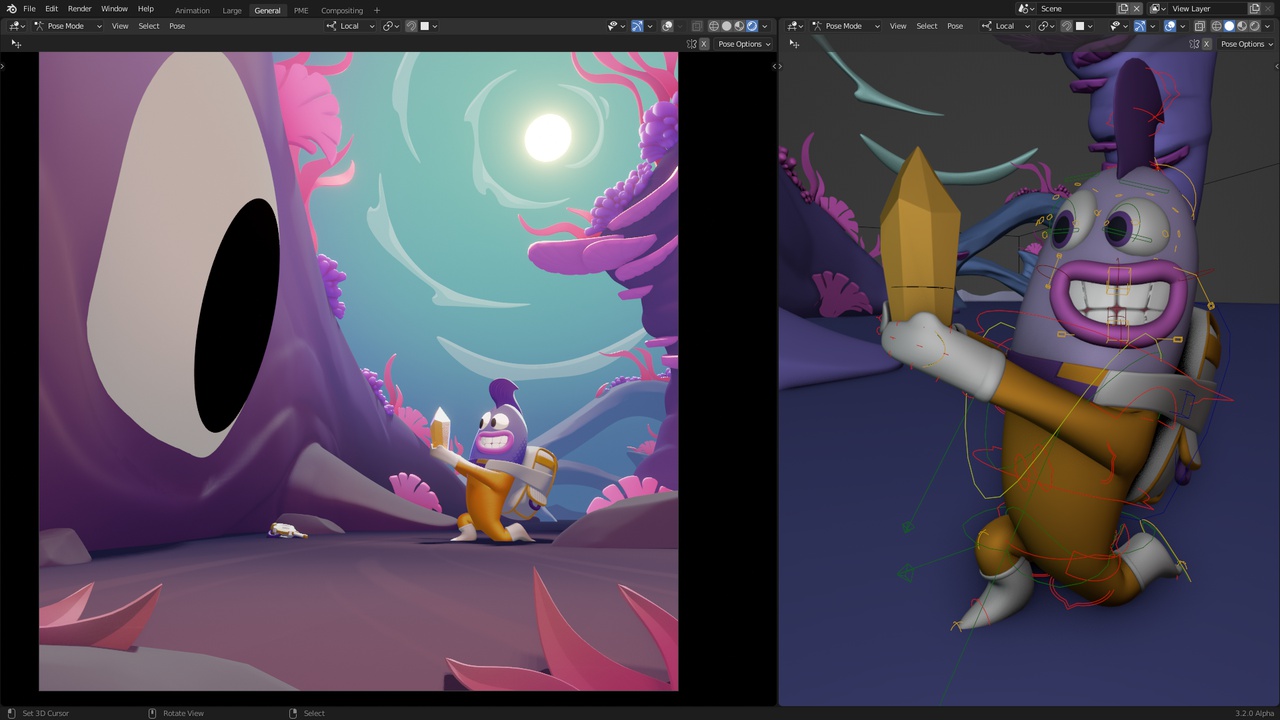Click the white pivot square in left header
The height and width of the screenshot is (720, 1280).
(425, 26)
